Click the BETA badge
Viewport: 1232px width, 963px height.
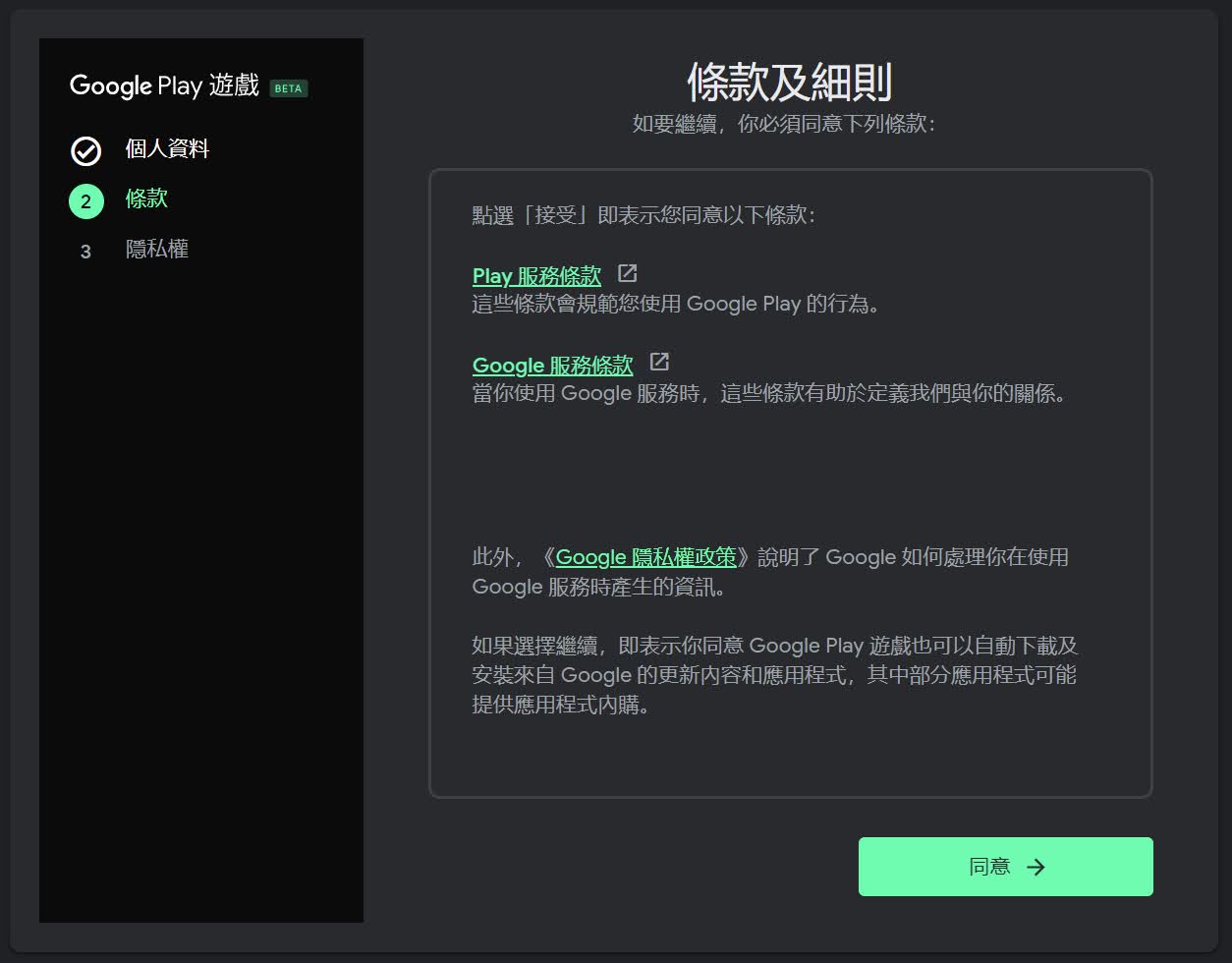pyautogui.click(x=289, y=88)
